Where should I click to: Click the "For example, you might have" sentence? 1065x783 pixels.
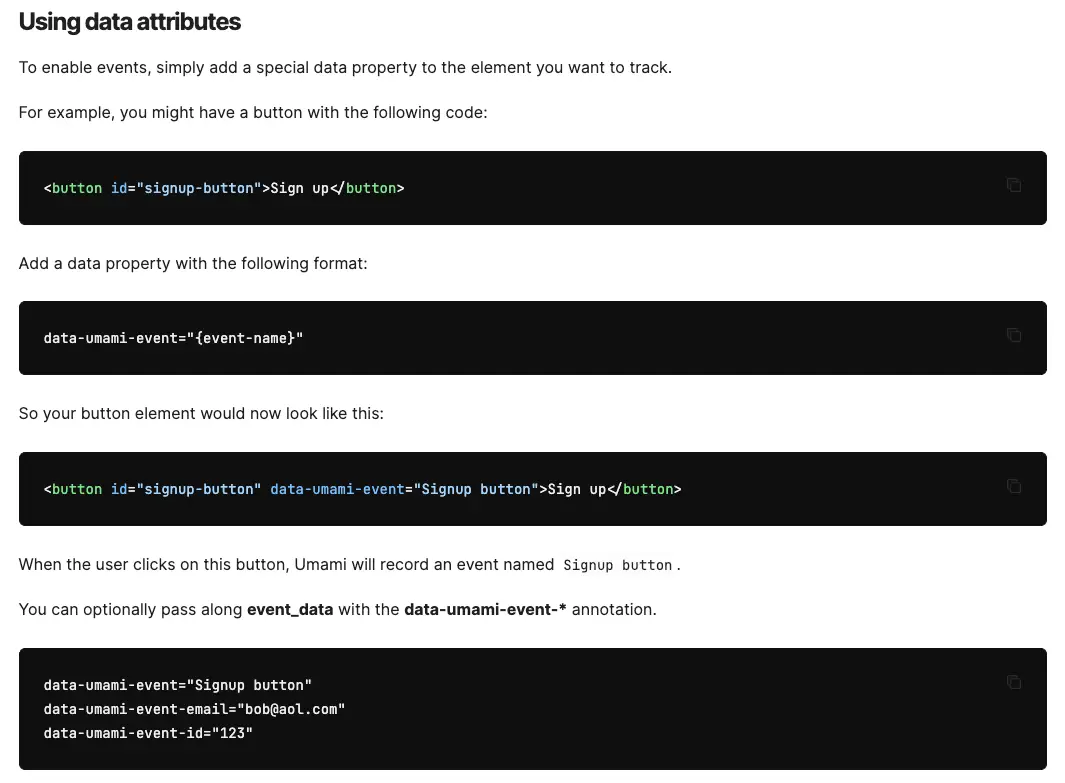click(253, 112)
